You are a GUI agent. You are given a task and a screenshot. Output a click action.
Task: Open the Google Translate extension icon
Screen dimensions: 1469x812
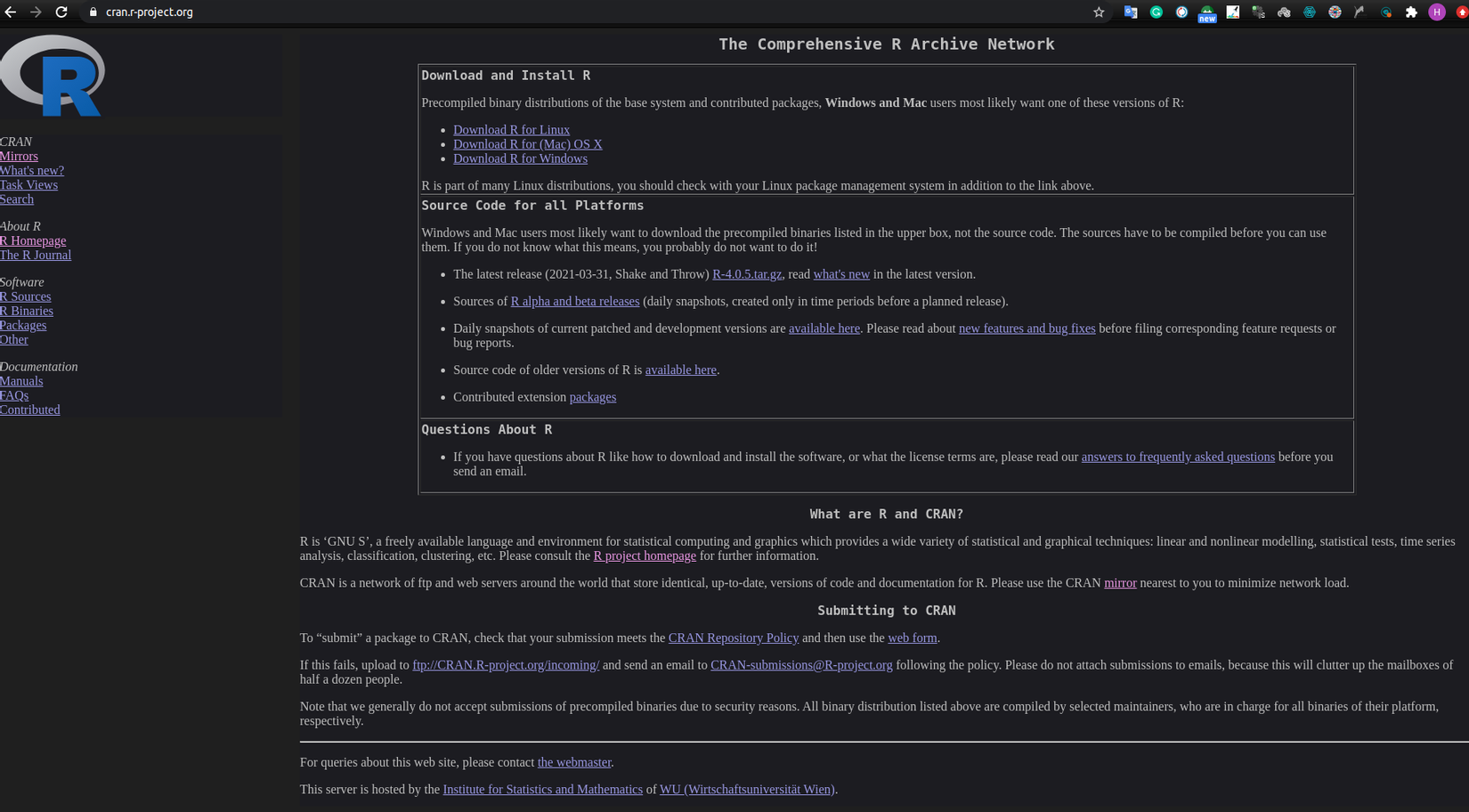click(x=1131, y=12)
